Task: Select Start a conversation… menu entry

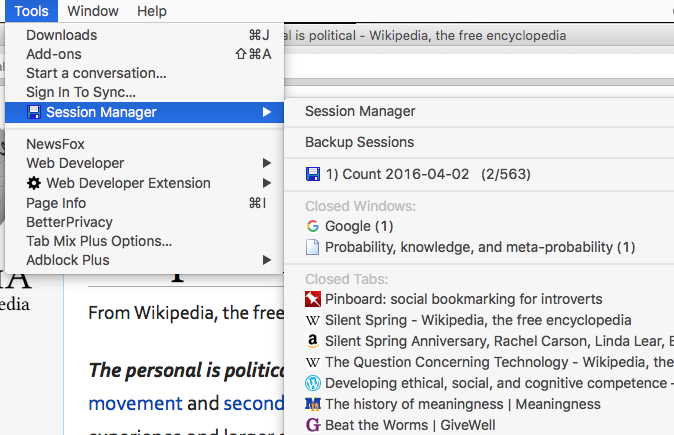Action: tap(144, 73)
